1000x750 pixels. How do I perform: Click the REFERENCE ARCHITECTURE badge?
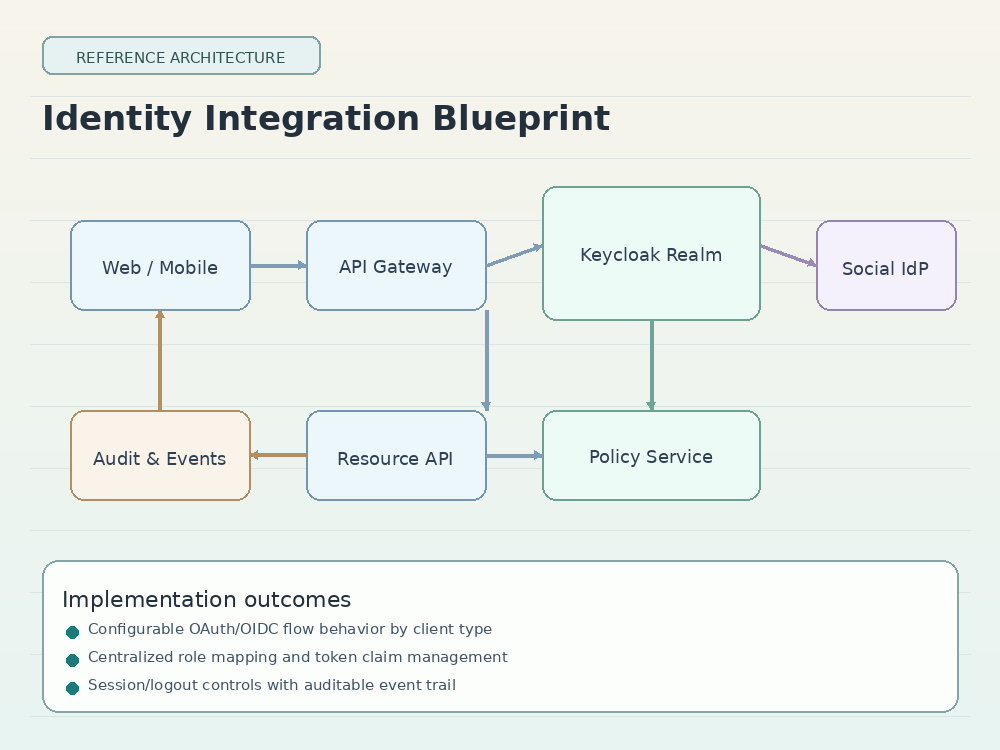[x=181, y=56]
